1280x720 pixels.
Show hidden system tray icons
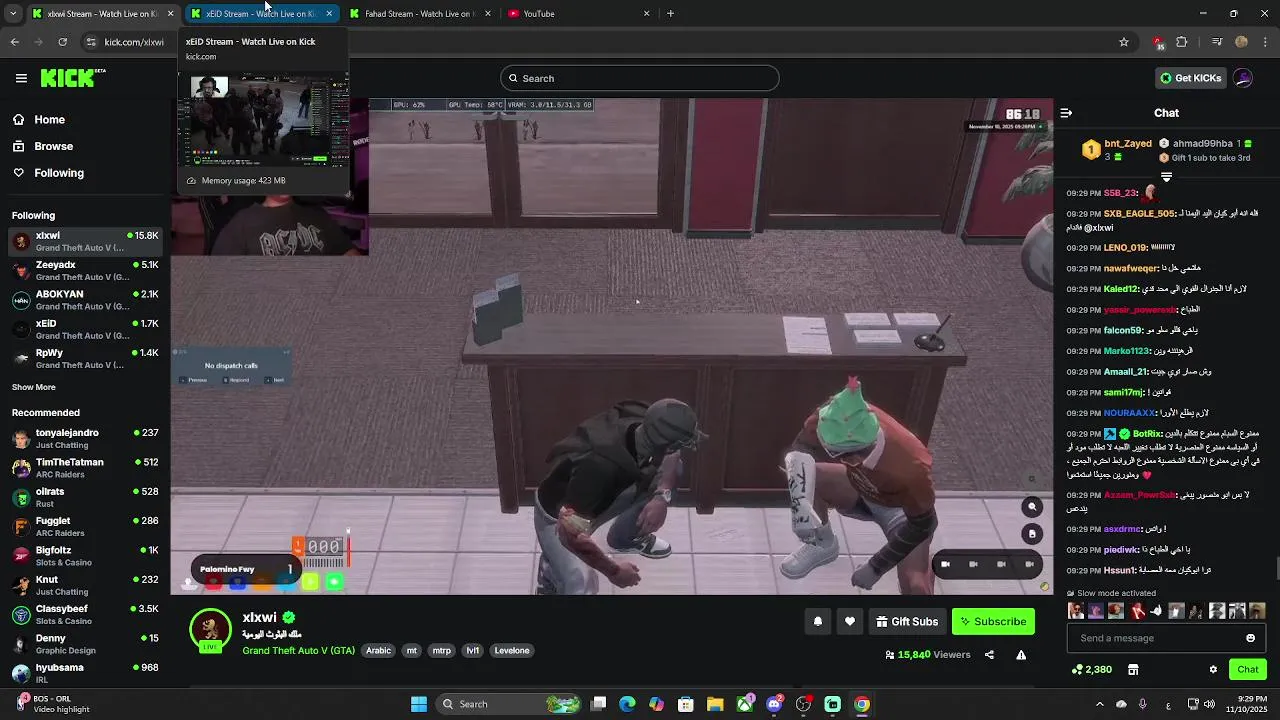pos(1099,704)
